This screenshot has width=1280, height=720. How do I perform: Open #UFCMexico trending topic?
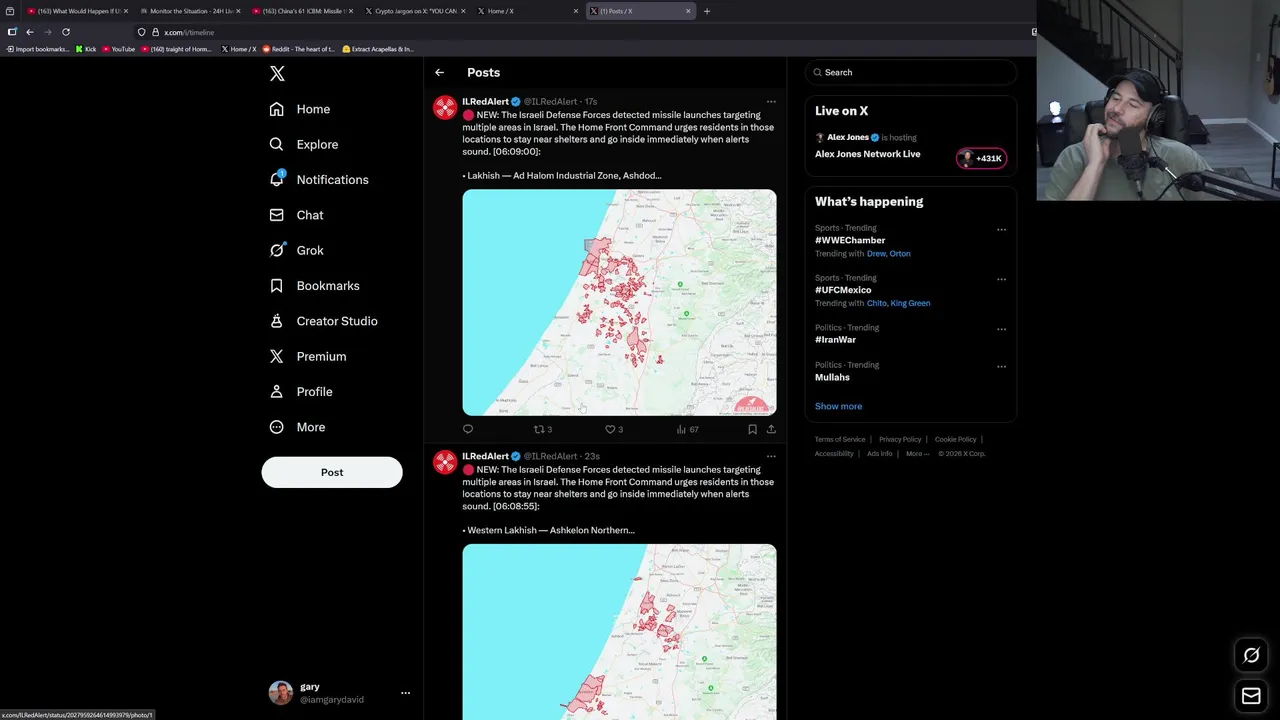click(843, 290)
